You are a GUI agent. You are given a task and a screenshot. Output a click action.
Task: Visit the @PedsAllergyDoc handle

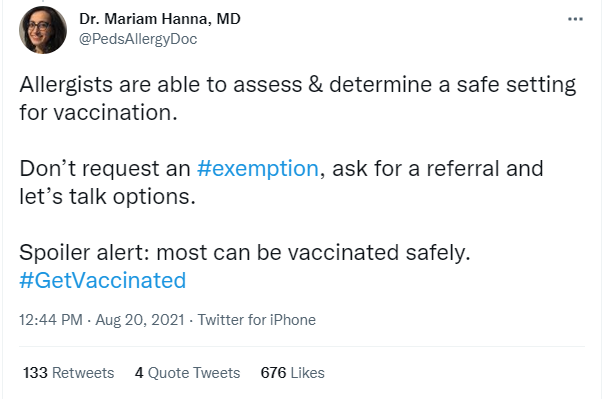pos(138,39)
